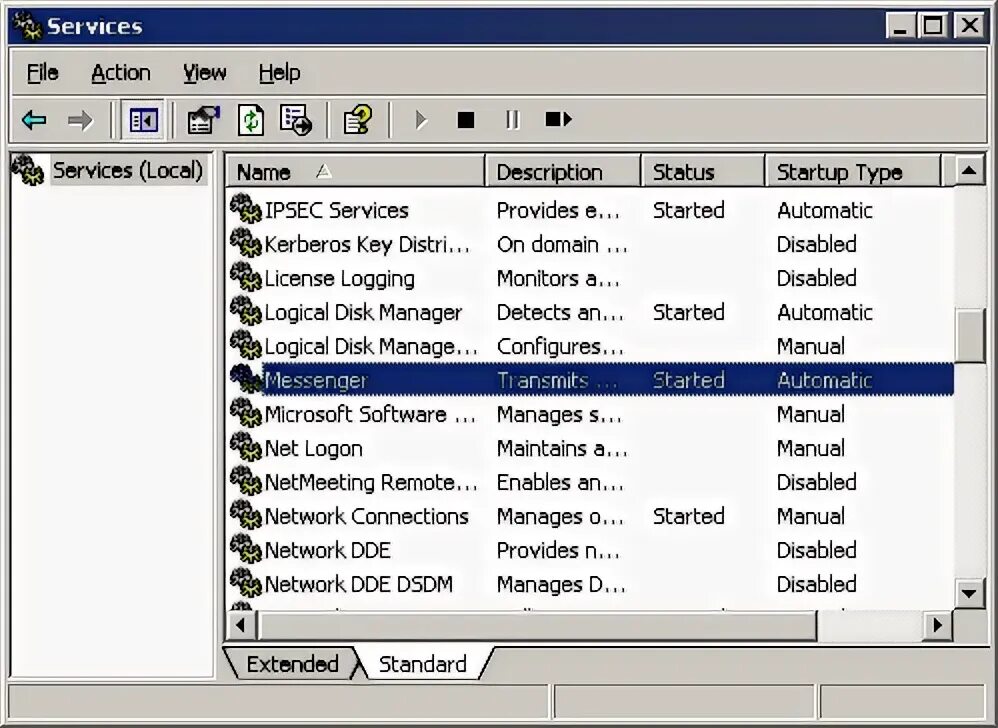This screenshot has height=728, width=998.
Task: Click the horizontal scrollbar thumb
Action: coord(537,626)
